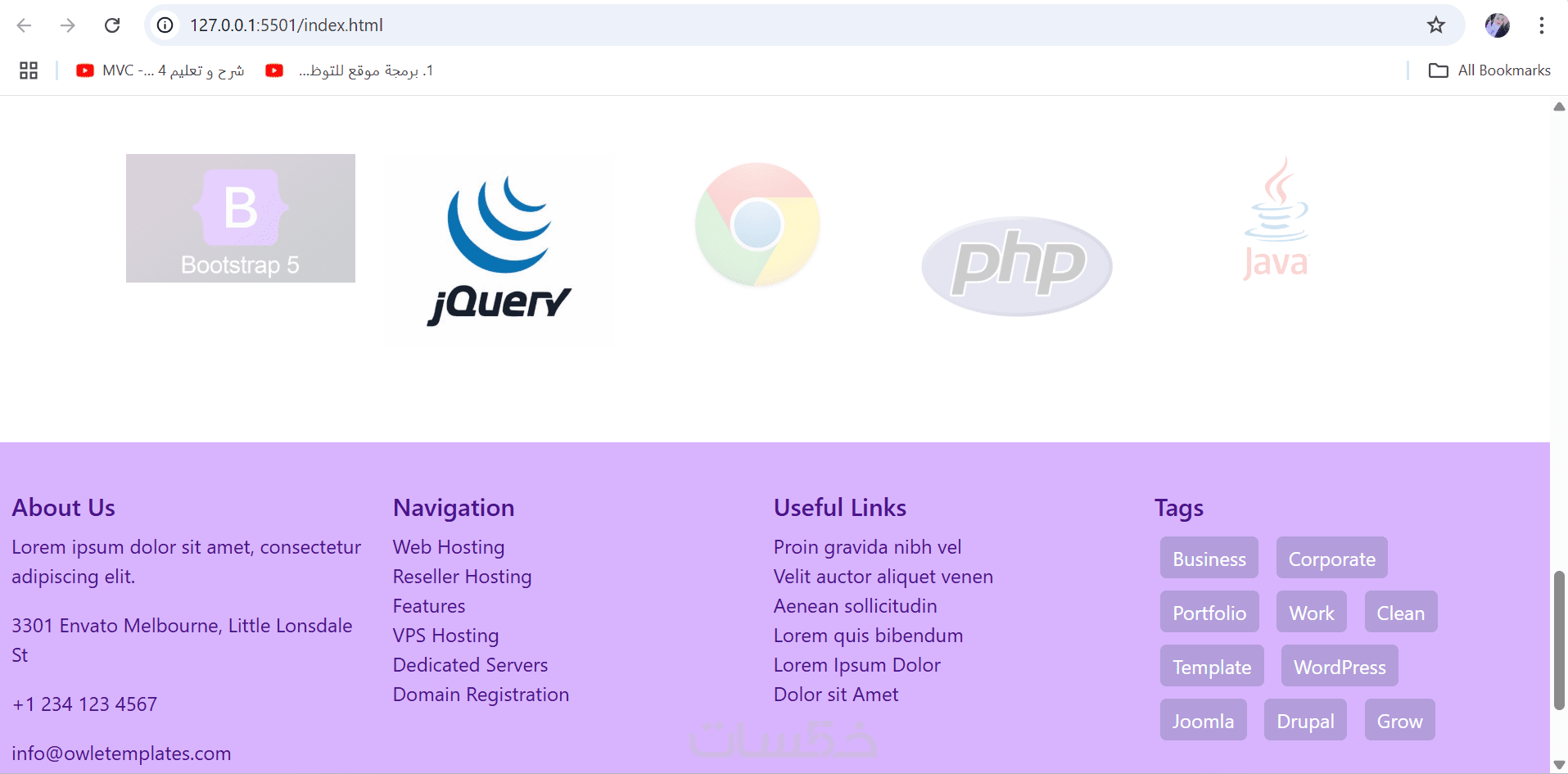Open the MVC YouTube bookmark
This screenshot has width=1568, height=774.
pos(160,70)
